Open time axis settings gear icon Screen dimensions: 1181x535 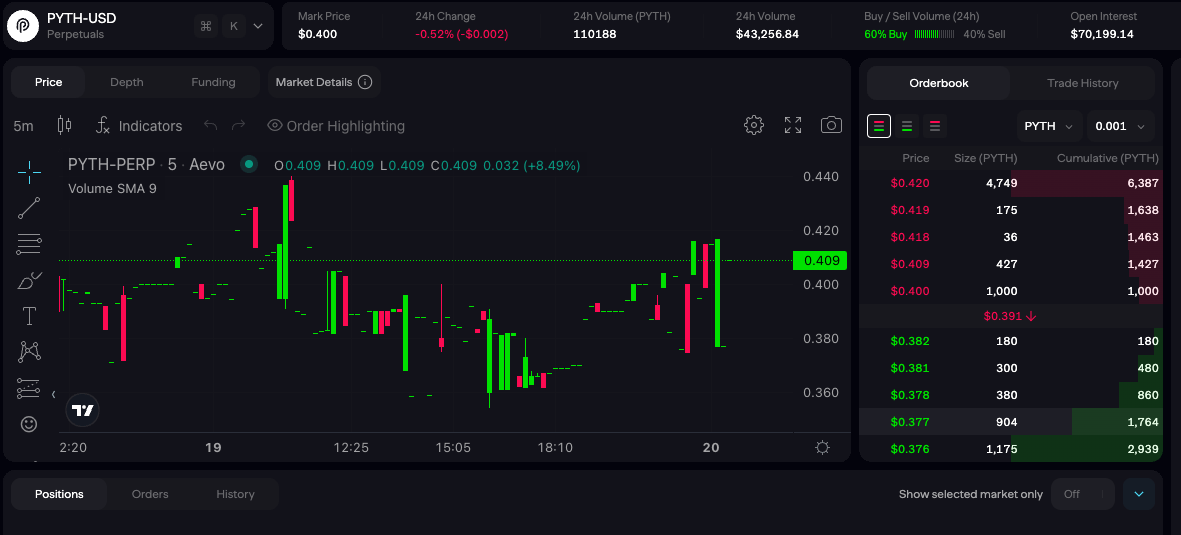pos(822,448)
